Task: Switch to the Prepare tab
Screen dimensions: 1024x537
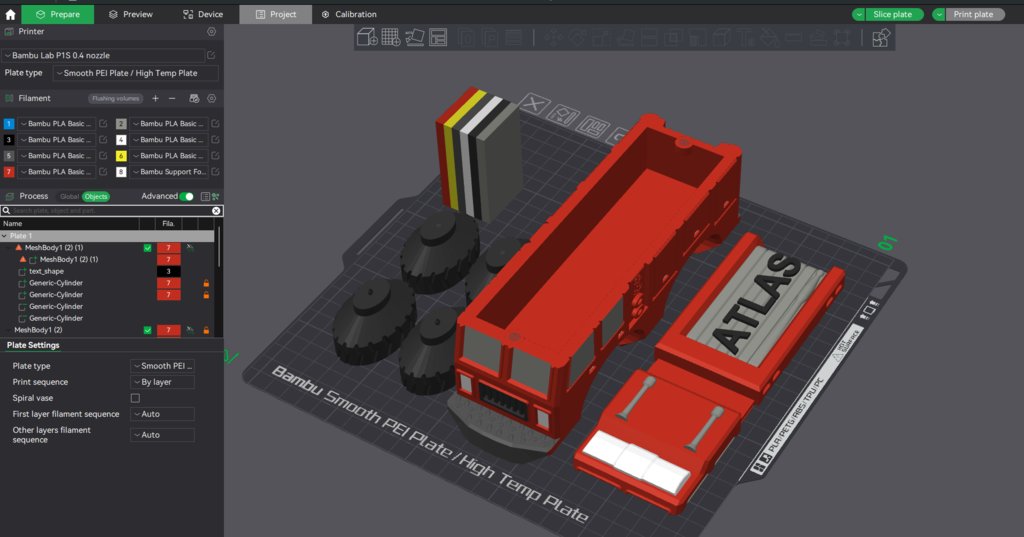Action: [58, 14]
